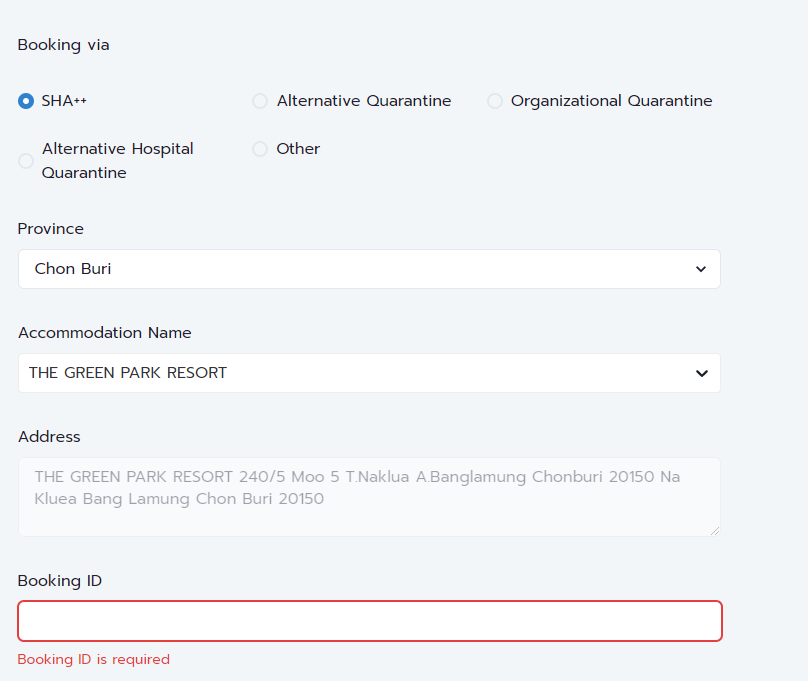Open the Province dropdown showing Chon Buri
This screenshot has height=681, width=808.
pyautogui.click(x=369, y=269)
